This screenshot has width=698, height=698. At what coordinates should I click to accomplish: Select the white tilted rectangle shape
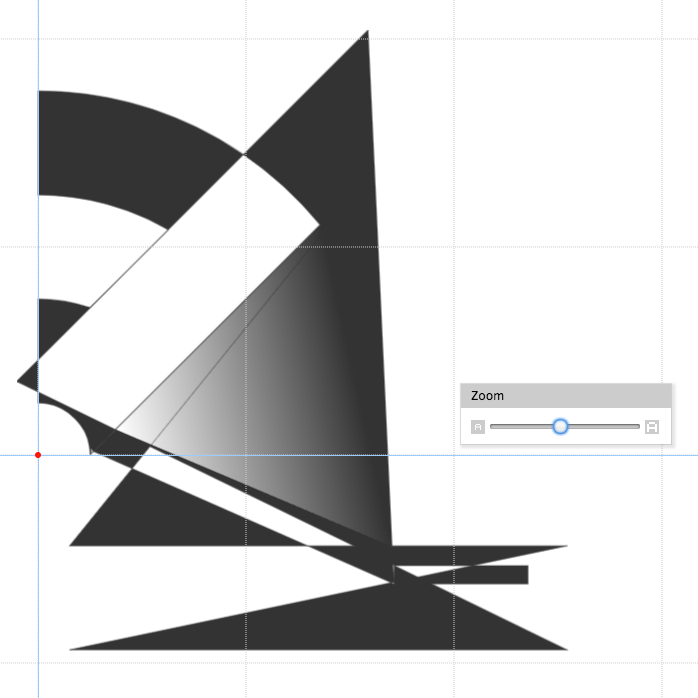click(180, 290)
